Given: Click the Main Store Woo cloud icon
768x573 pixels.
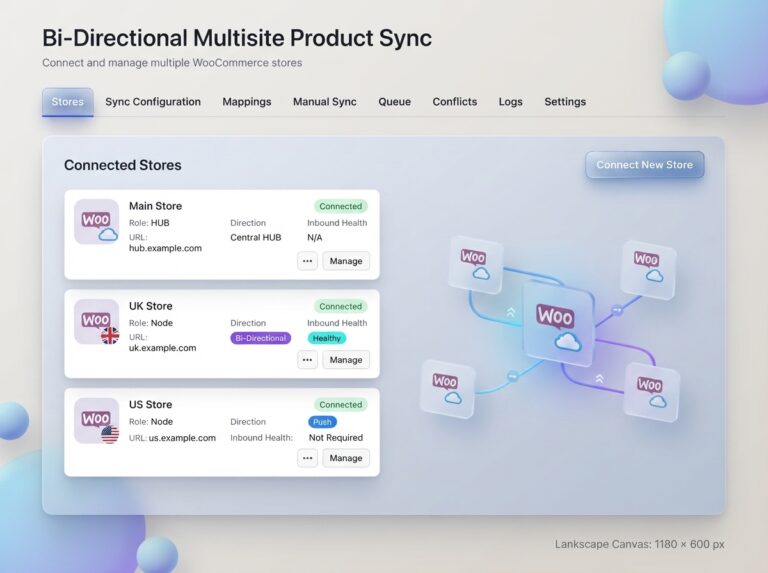Looking at the screenshot, I should click(96, 222).
